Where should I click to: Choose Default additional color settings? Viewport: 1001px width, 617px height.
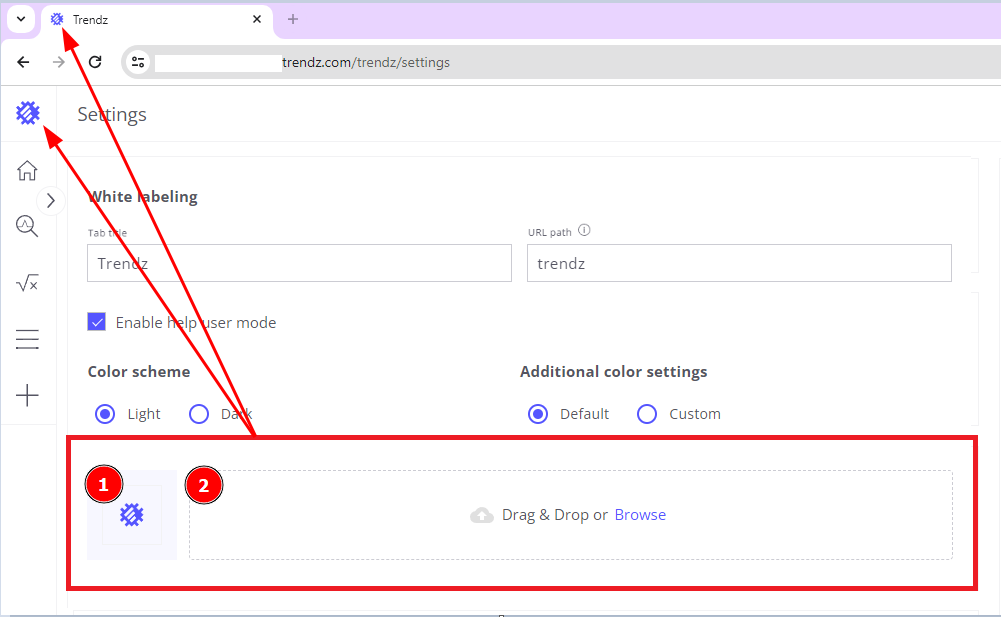click(538, 414)
